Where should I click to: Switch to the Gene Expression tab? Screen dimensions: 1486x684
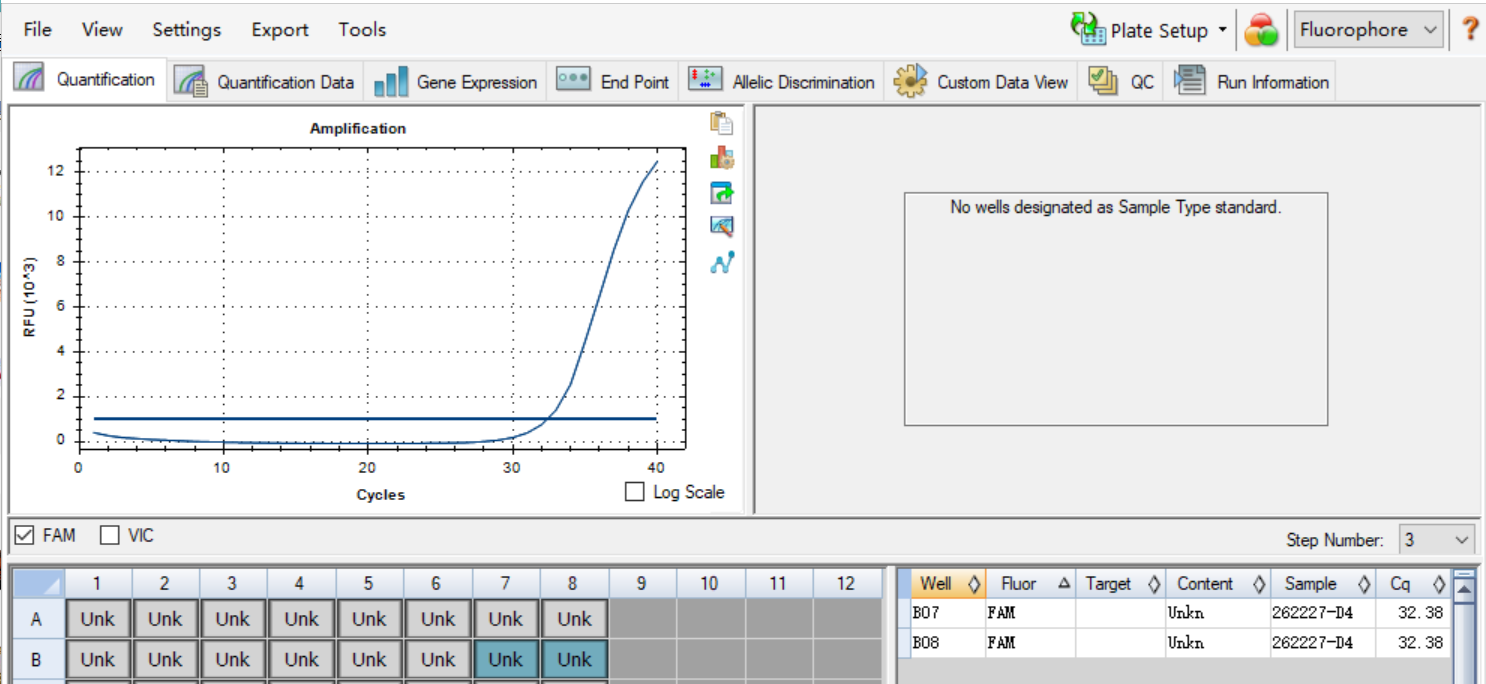click(456, 82)
